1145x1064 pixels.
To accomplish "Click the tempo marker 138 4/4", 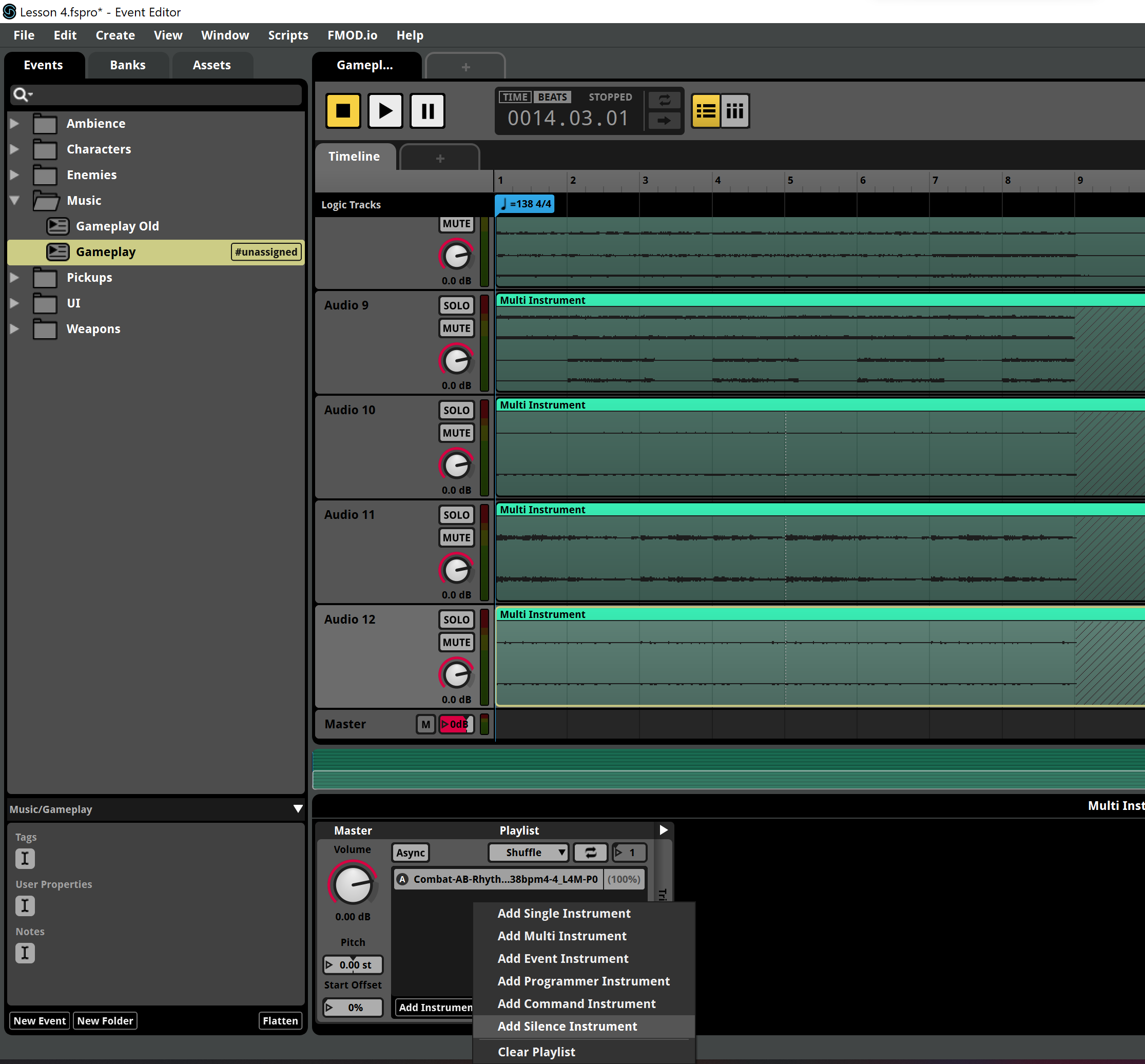I will pos(525,204).
